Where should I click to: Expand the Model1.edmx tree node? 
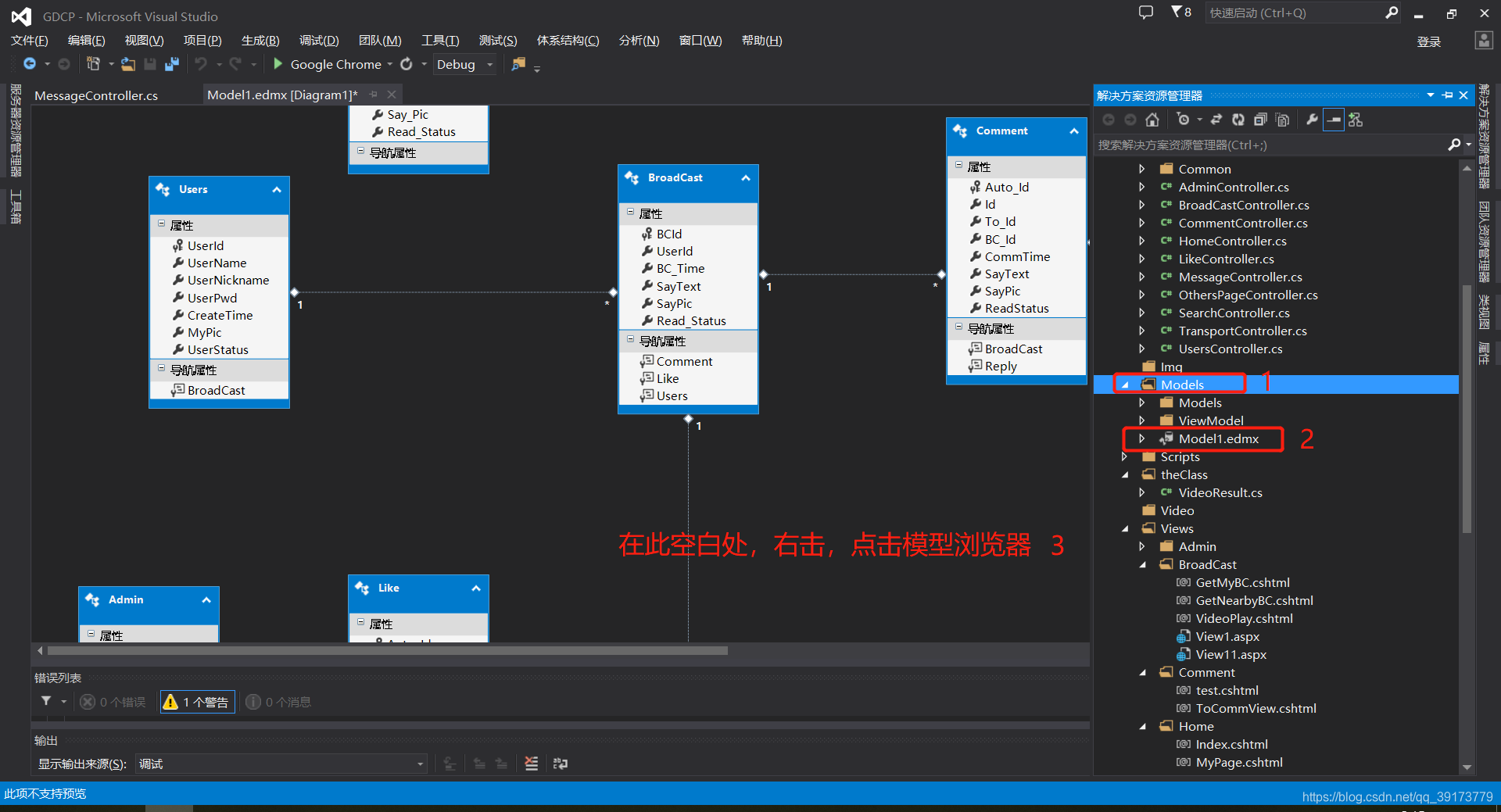click(x=1141, y=438)
